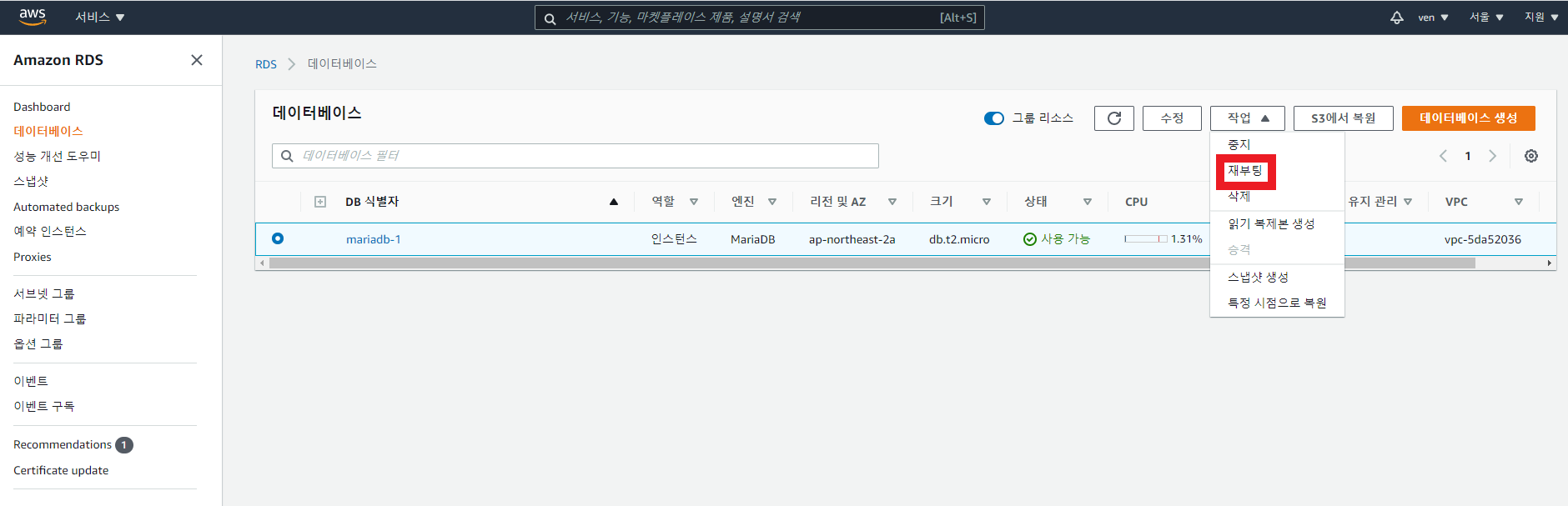The image size is (1568, 506).
Task: Open the 서비스 services dropdown
Action: (100, 18)
